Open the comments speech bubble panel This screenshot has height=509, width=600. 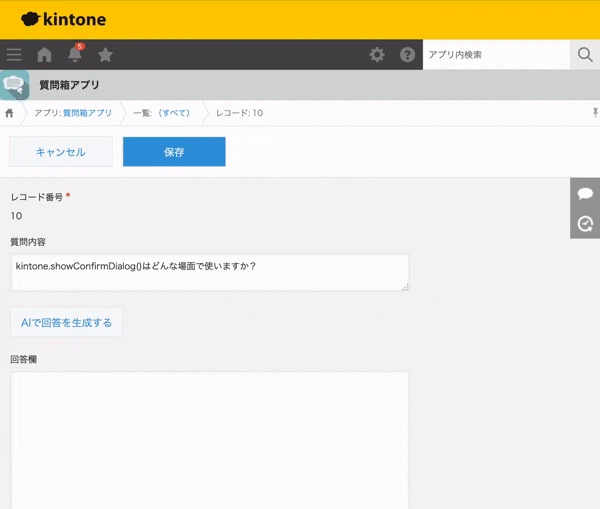click(x=585, y=193)
